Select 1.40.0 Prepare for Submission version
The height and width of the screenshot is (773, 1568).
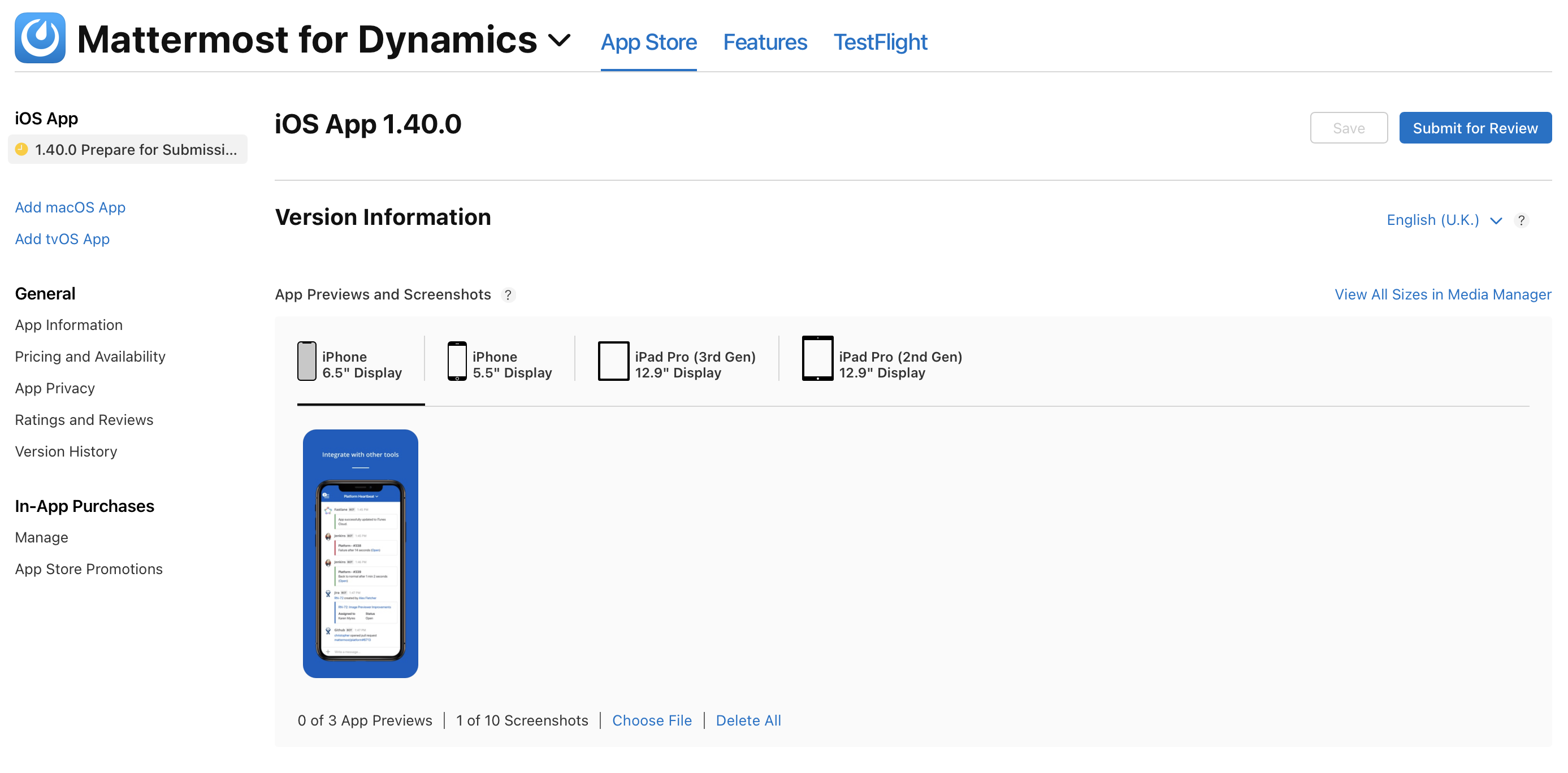[x=128, y=150]
